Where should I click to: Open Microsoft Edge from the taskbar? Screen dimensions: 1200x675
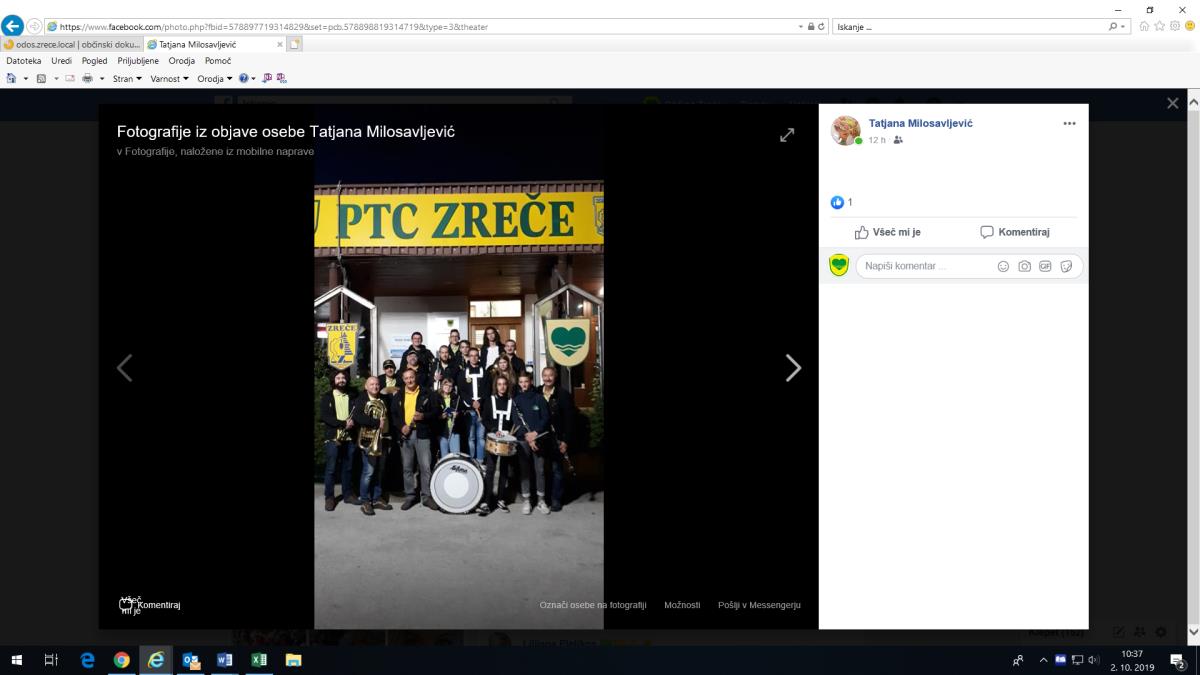coord(87,660)
